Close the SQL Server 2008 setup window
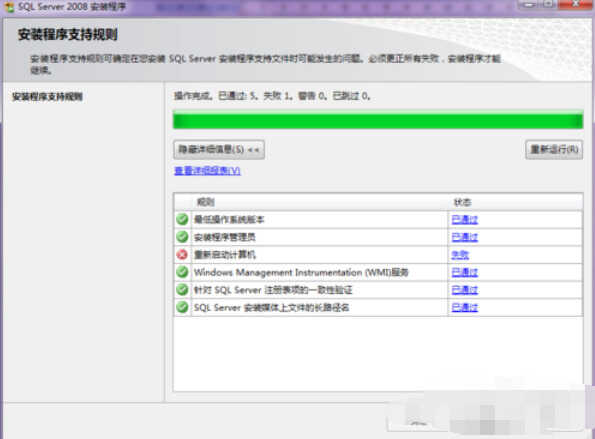 click(x=575, y=4)
